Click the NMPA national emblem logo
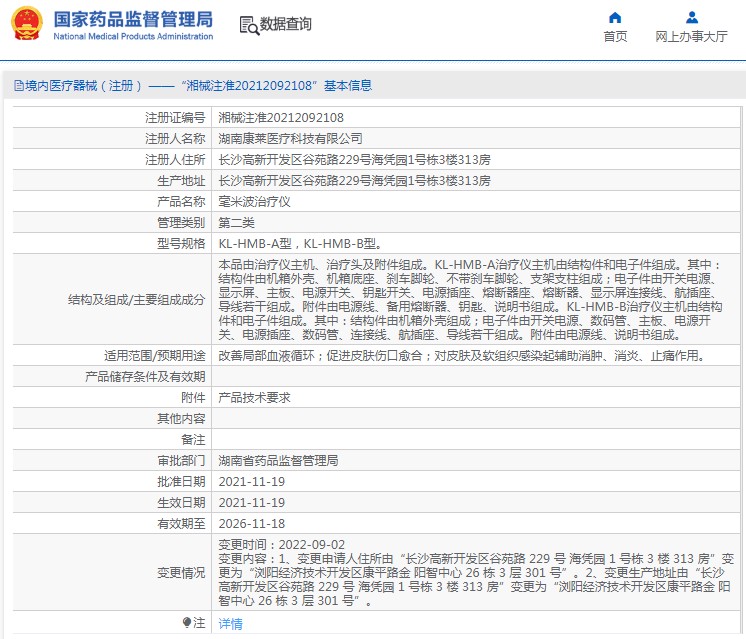The image size is (746, 639). pyautogui.click(x=27, y=23)
